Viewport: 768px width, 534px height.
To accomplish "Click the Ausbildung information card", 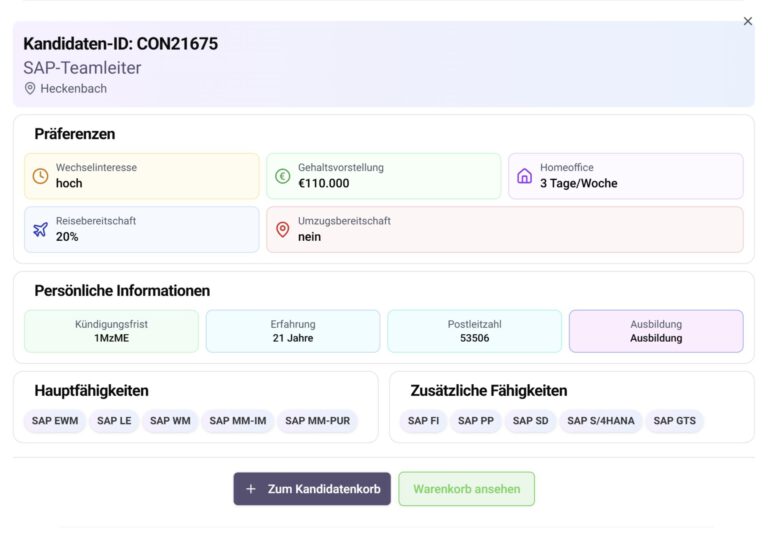I will [656, 331].
